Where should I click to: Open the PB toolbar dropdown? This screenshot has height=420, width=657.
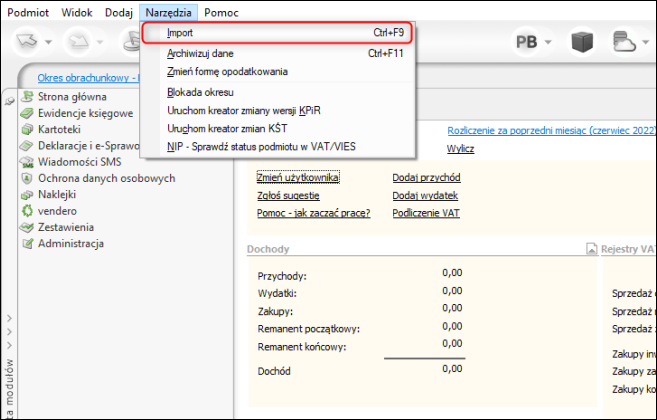pyautogui.click(x=535, y=42)
